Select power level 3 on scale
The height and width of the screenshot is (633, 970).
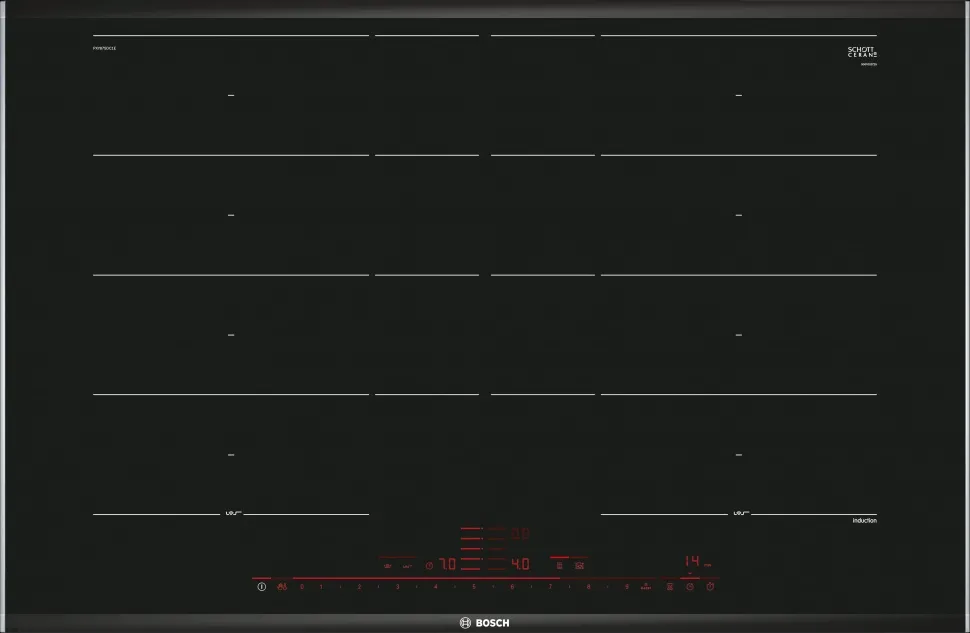397,587
